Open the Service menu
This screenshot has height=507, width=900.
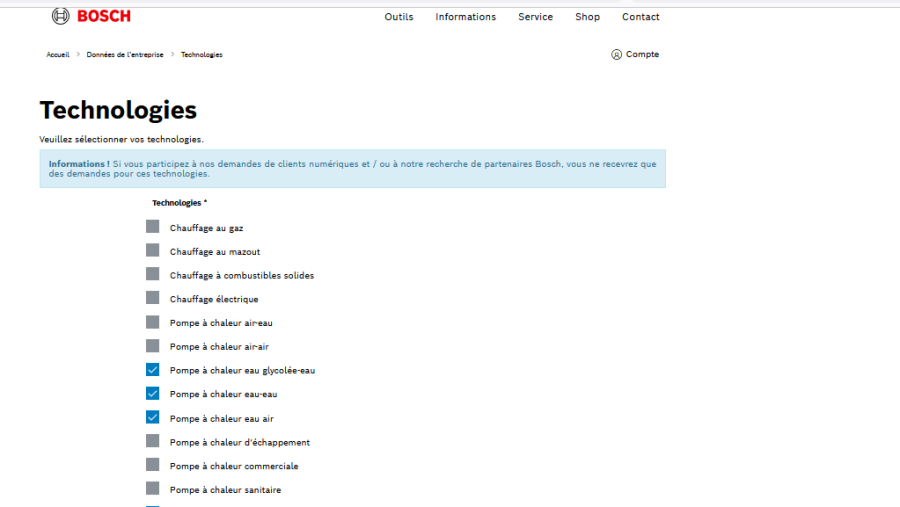coord(536,17)
